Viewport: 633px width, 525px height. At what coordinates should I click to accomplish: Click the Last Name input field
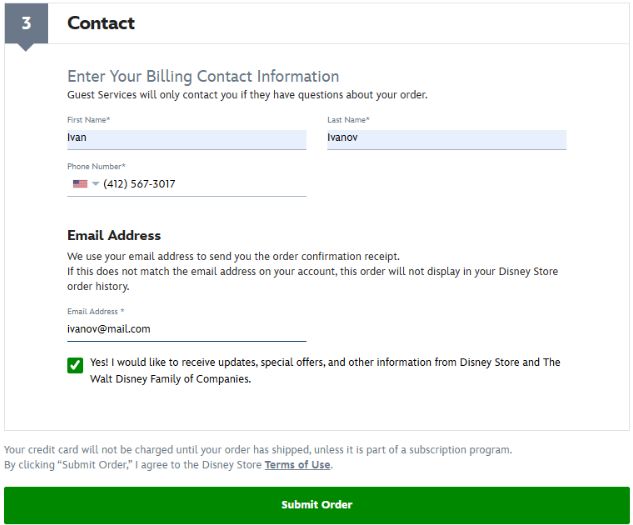pos(446,138)
